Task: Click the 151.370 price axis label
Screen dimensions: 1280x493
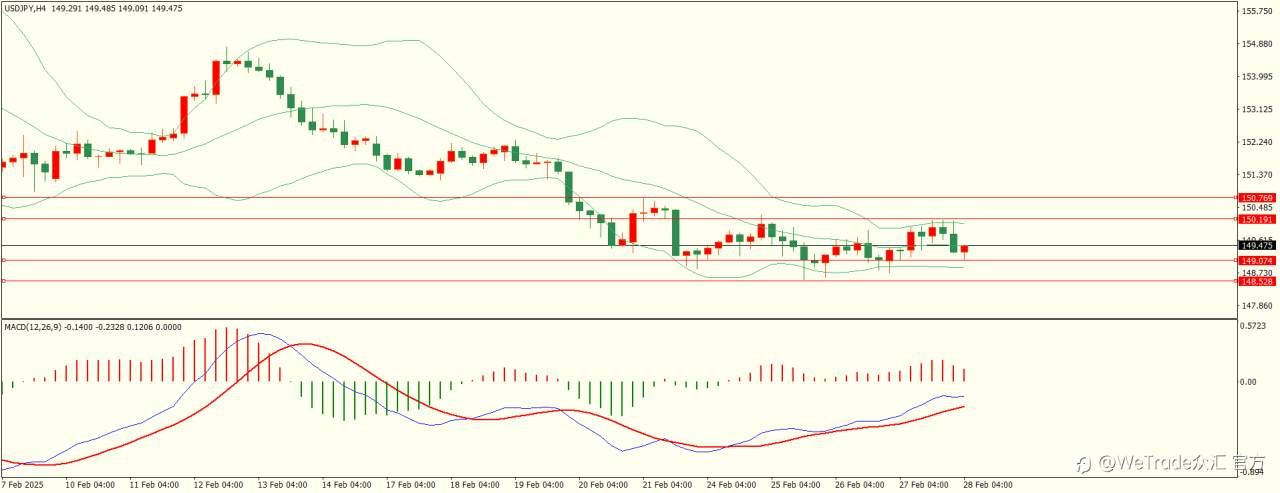Action: point(1256,175)
